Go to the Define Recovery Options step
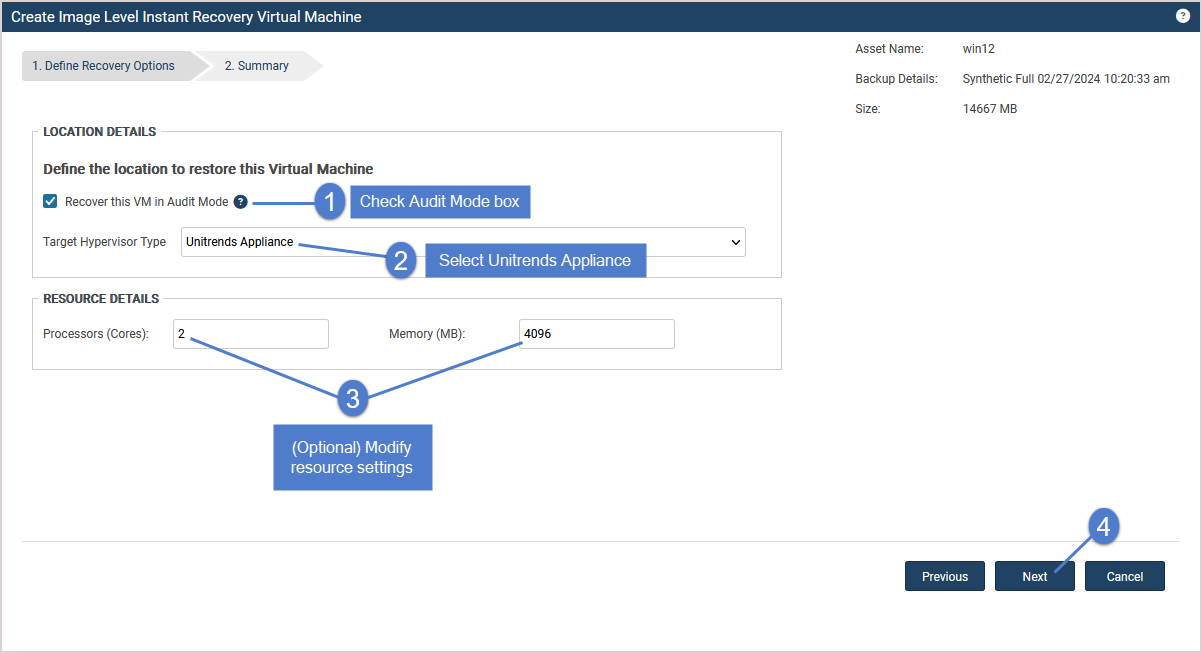The image size is (1202, 653). click(x=104, y=66)
